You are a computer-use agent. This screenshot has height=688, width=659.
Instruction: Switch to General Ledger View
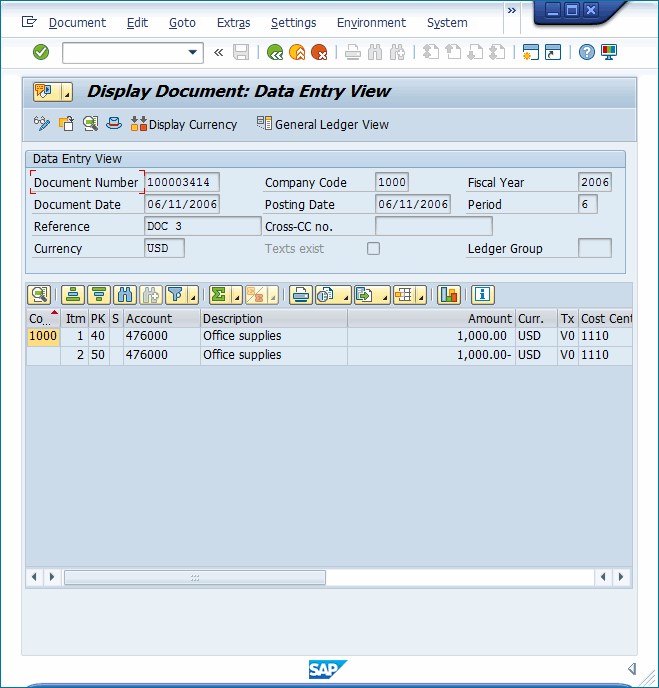pos(323,124)
